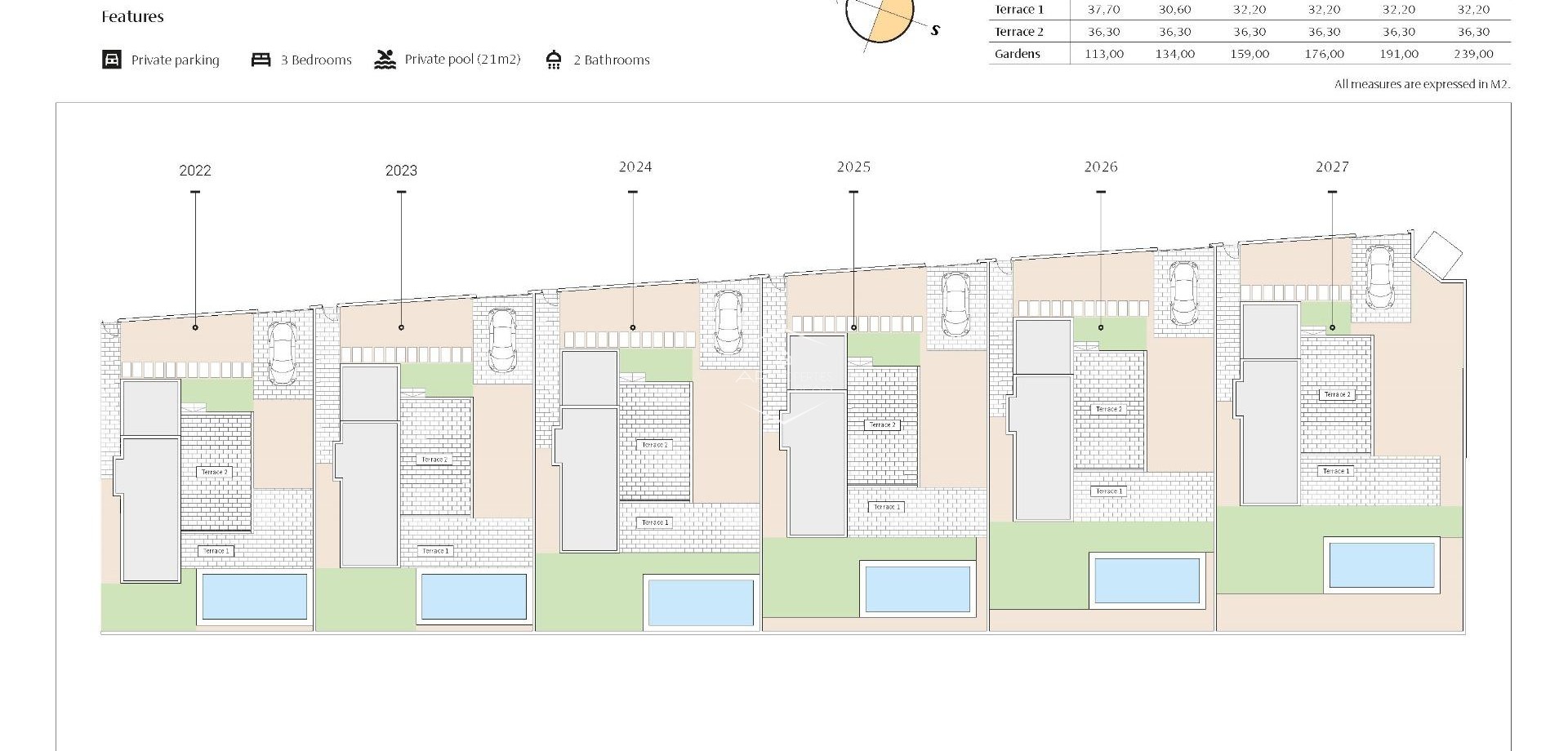1568x751 pixels.
Task: Select the 3 Bedrooms bed icon
Action: [261, 59]
